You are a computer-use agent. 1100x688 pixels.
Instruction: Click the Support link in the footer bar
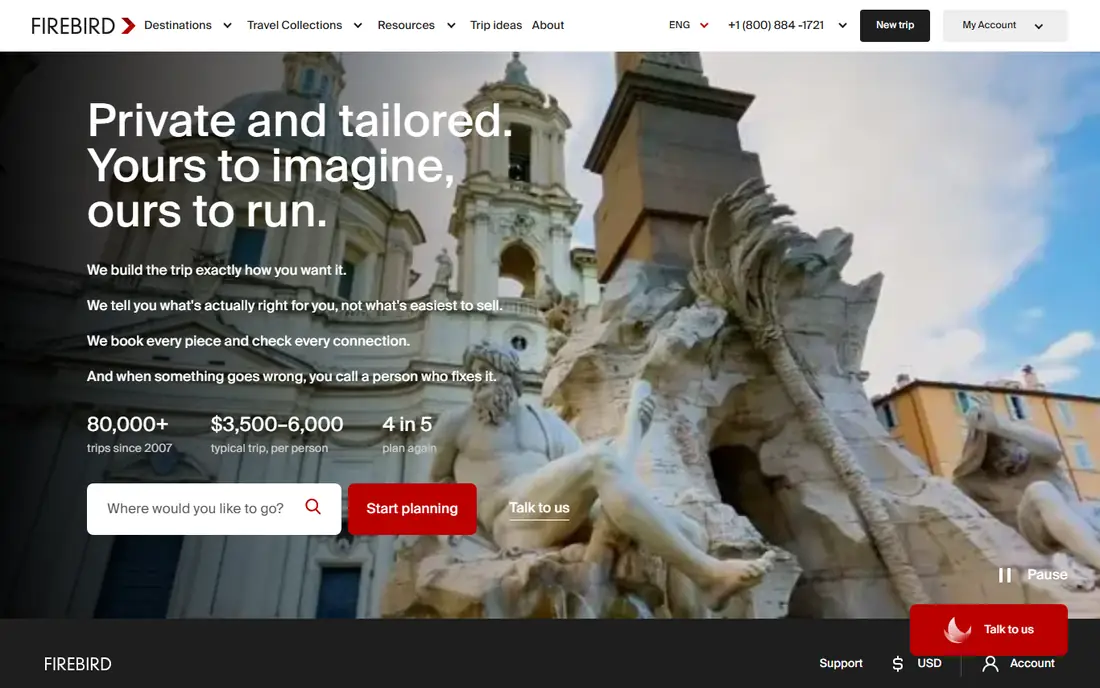840,663
